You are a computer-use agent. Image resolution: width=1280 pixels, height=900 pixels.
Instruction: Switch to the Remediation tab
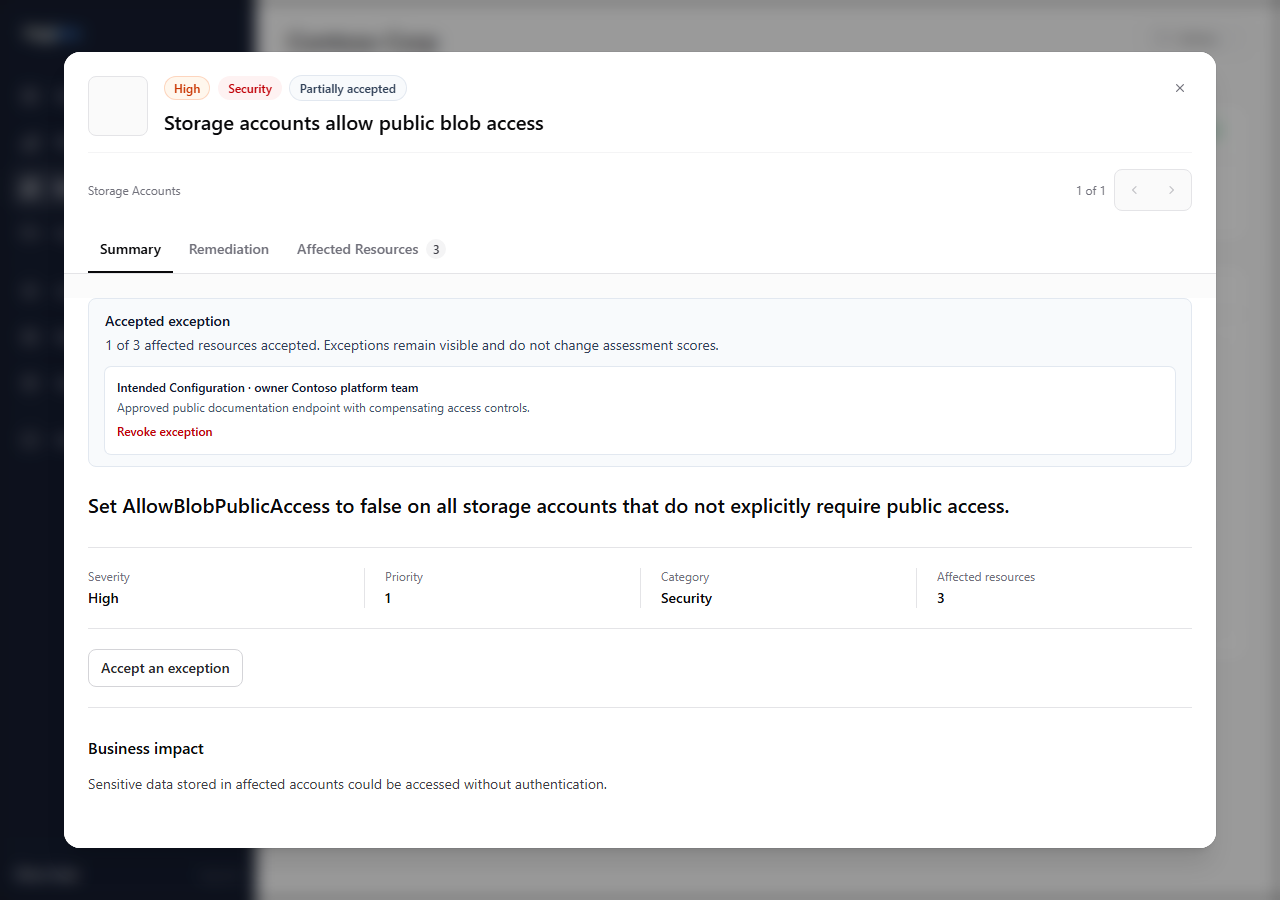tap(229, 250)
